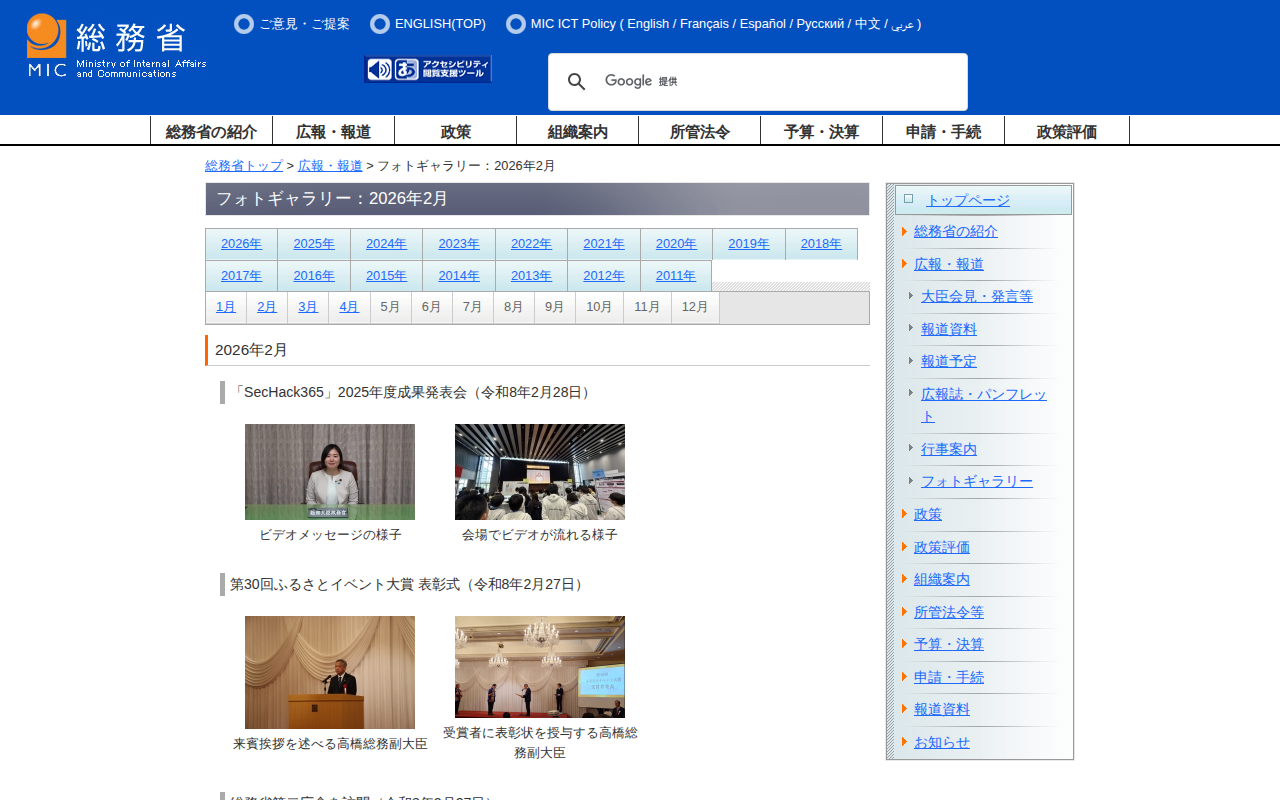Open the 組織案内 main menu
1280x800 pixels.
click(578, 131)
